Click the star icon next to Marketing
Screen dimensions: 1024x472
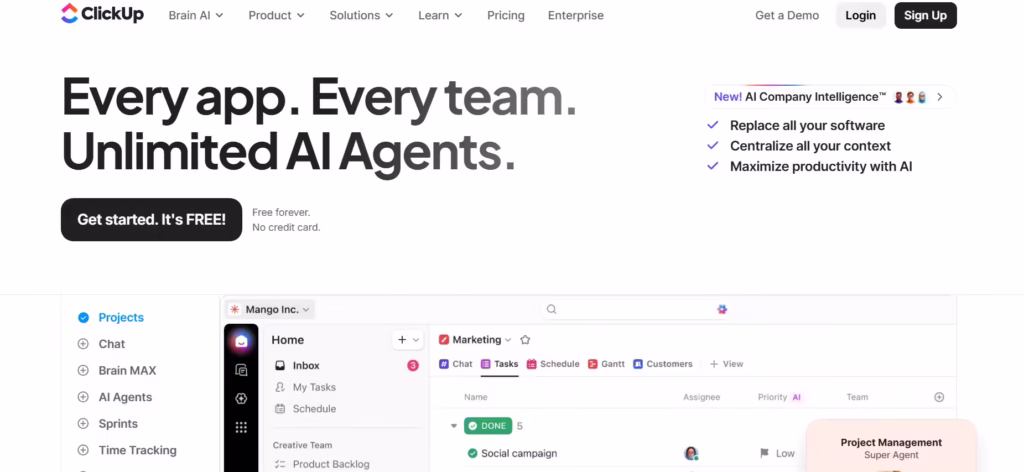click(x=525, y=340)
